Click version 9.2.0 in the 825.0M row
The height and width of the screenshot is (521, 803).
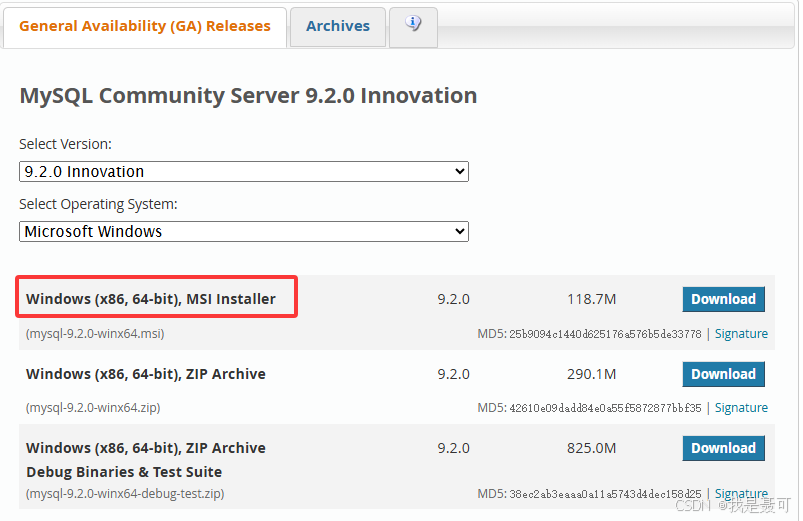tap(453, 448)
